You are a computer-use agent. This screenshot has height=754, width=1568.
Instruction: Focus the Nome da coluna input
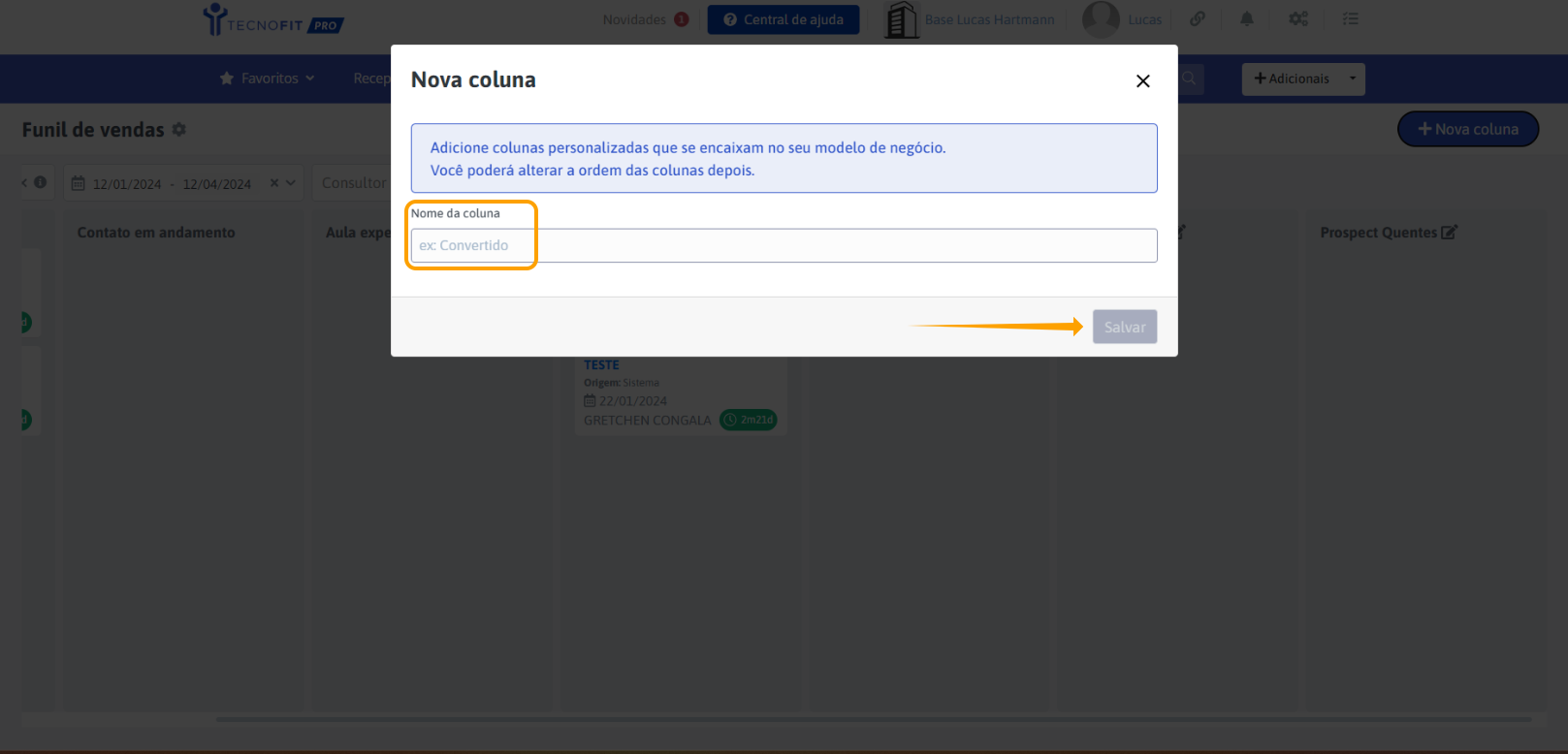784,245
